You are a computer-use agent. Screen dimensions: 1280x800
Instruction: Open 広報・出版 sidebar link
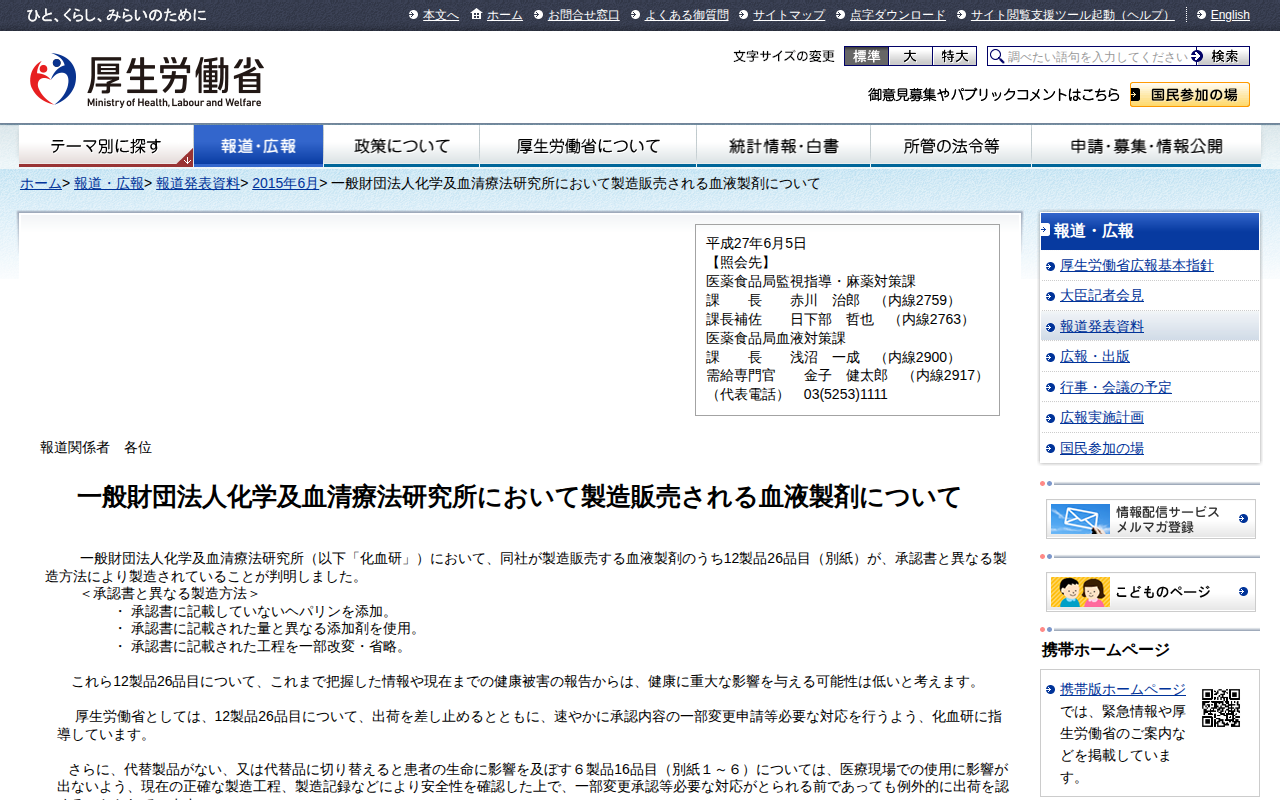tap(1095, 356)
